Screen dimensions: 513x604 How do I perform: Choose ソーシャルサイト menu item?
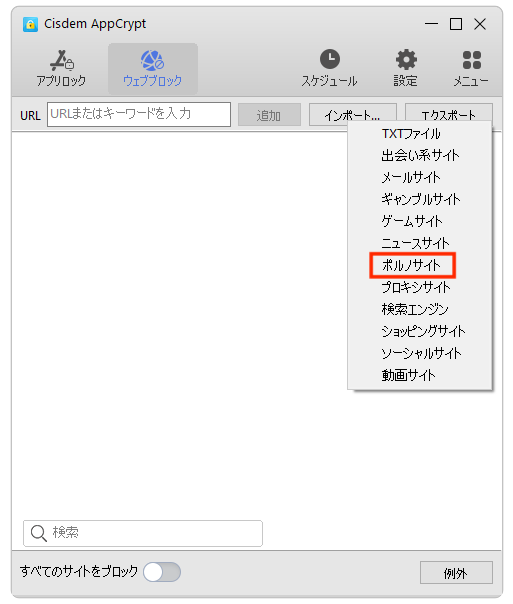click(419, 353)
